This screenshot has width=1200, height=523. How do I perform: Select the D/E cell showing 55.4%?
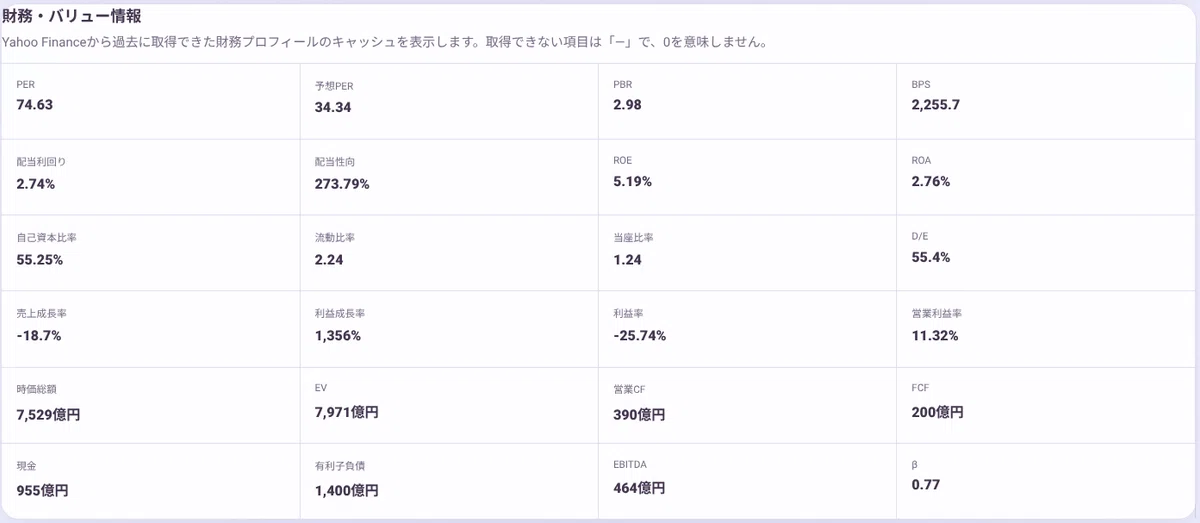pyautogui.click(x=1048, y=253)
